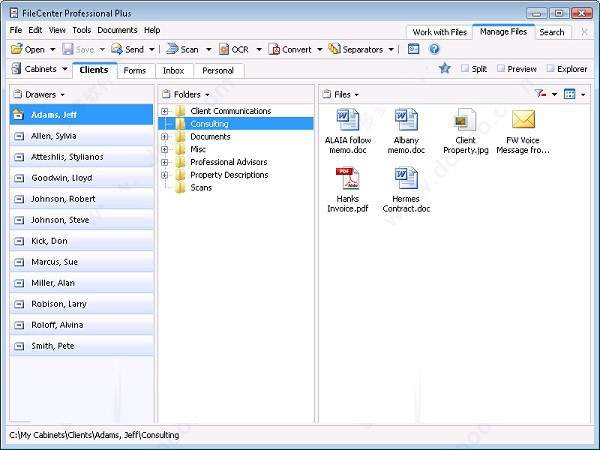
Task: Click the Convert toolbar icon
Action: tap(274, 49)
